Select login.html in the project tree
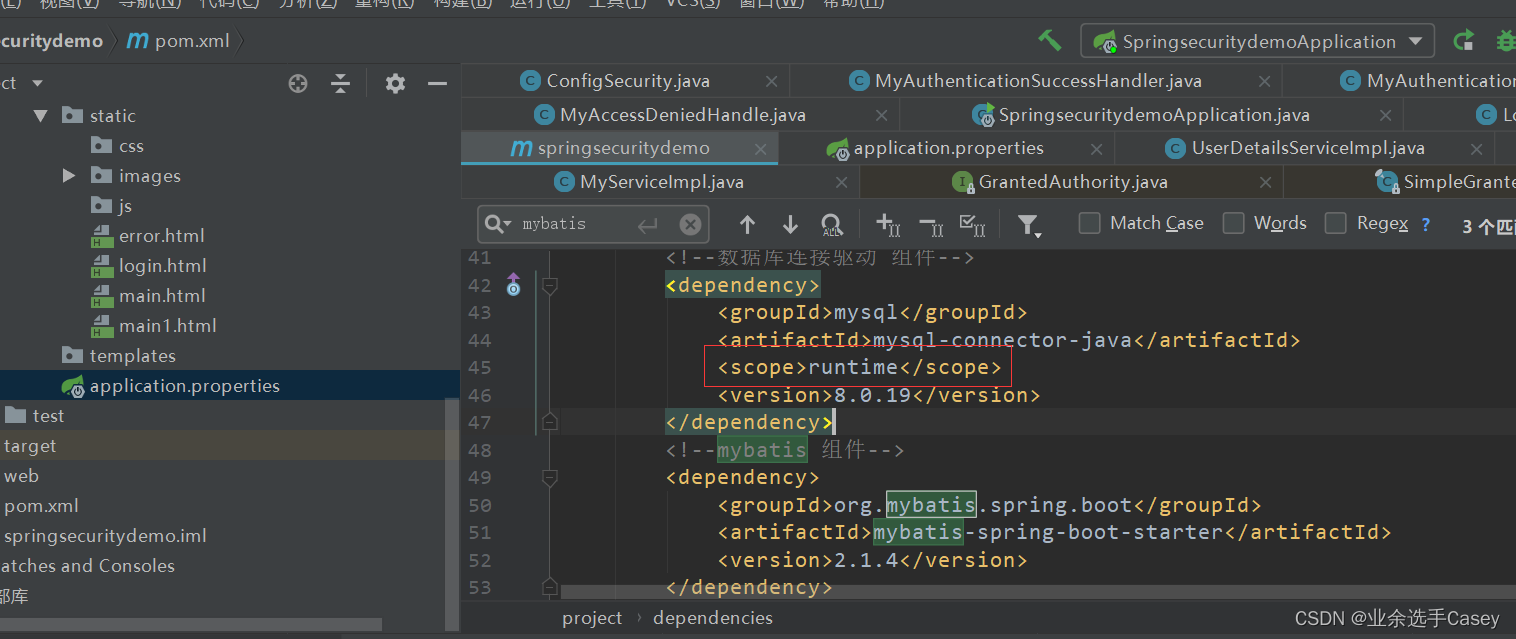This screenshot has width=1516, height=639. [x=162, y=266]
